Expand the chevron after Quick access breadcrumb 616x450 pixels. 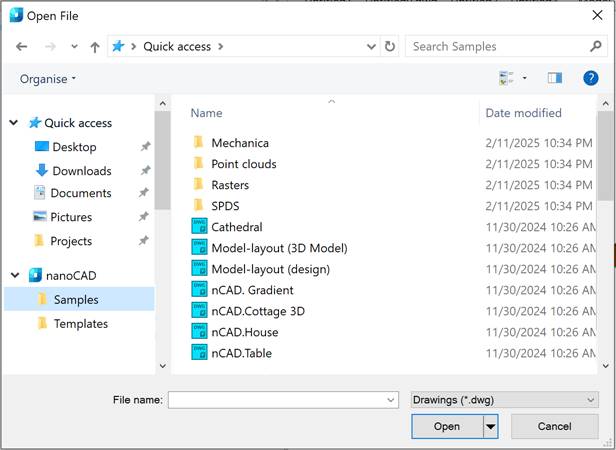pyautogui.click(x=221, y=46)
